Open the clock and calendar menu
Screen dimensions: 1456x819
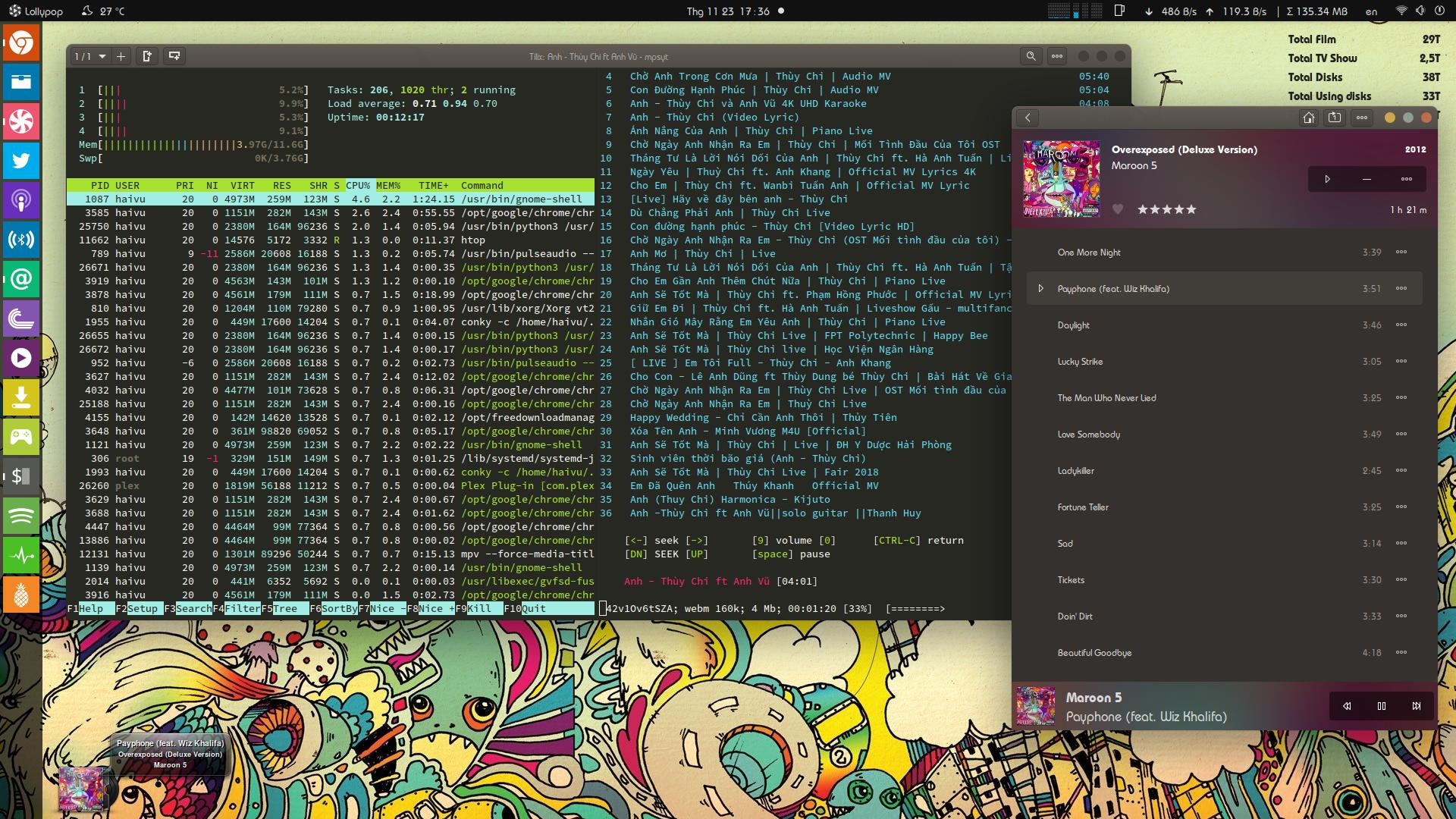click(x=728, y=11)
